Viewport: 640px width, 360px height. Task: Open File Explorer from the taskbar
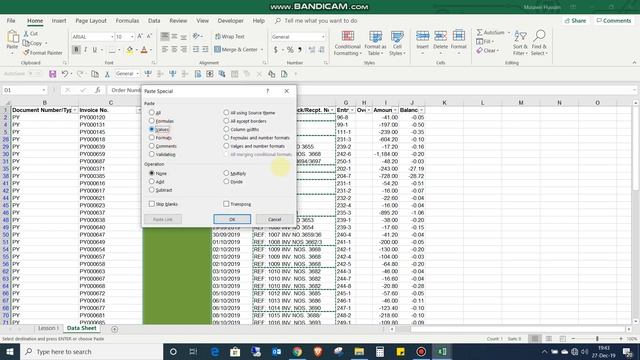point(359,351)
